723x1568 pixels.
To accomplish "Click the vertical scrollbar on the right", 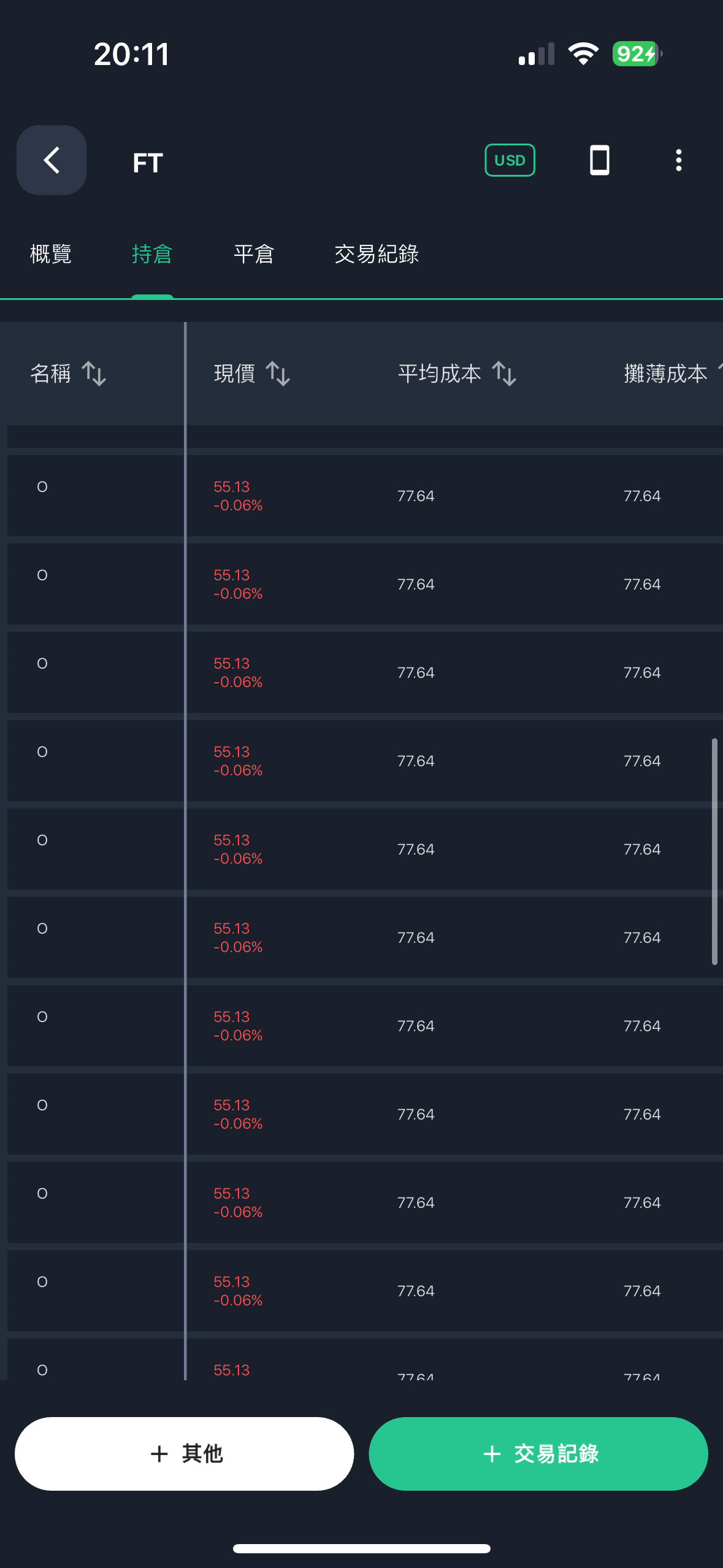I will (x=714, y=851).
